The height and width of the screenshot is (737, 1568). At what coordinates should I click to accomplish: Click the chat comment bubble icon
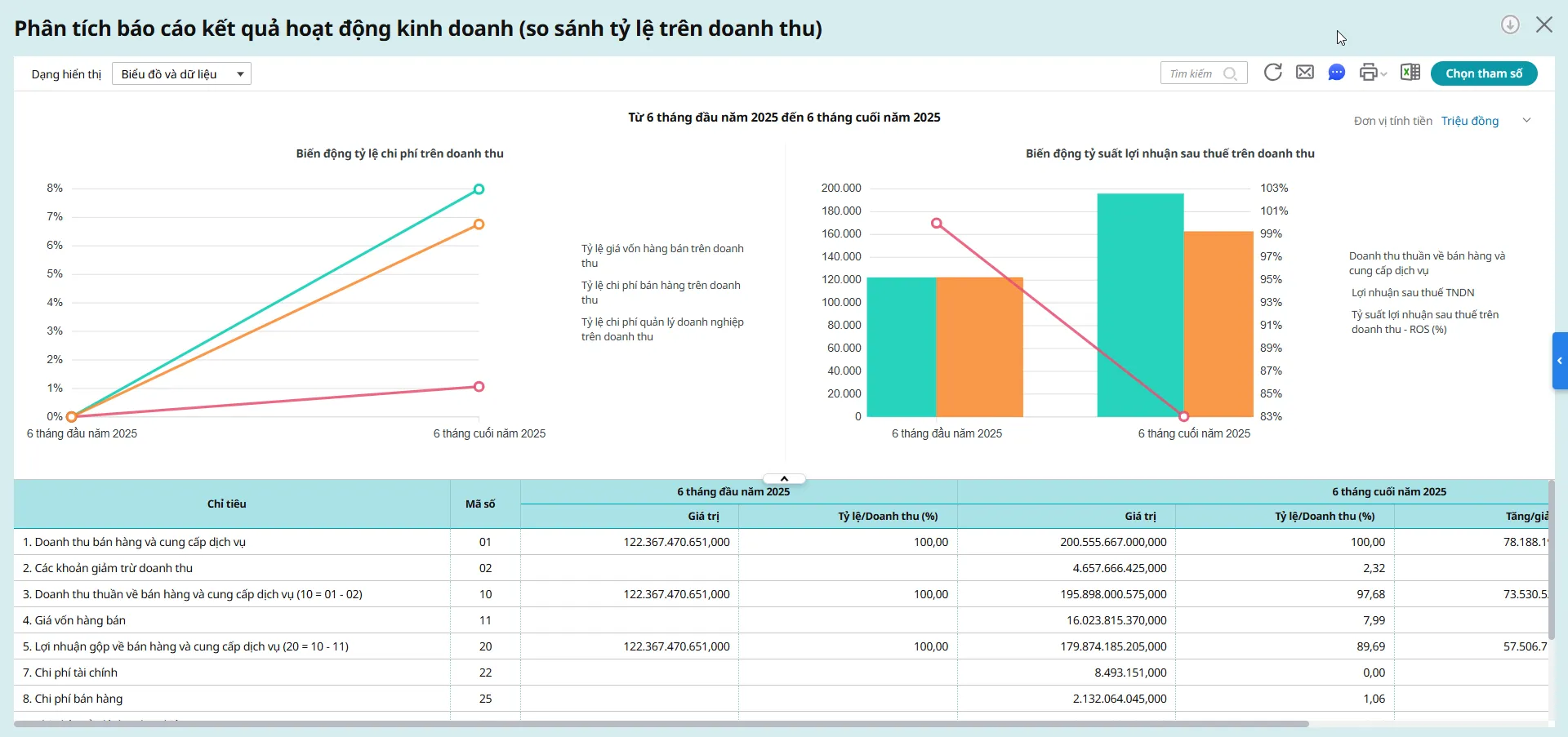coord(1337,73)
